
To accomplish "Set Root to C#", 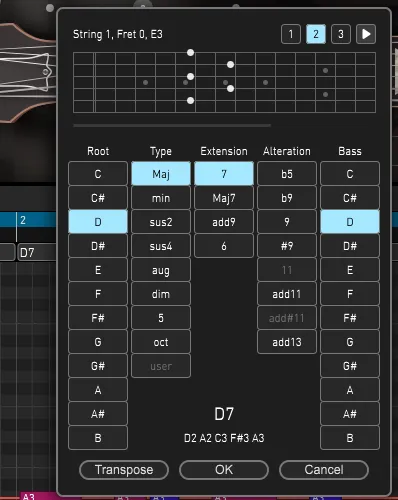I will click(98, 198).
